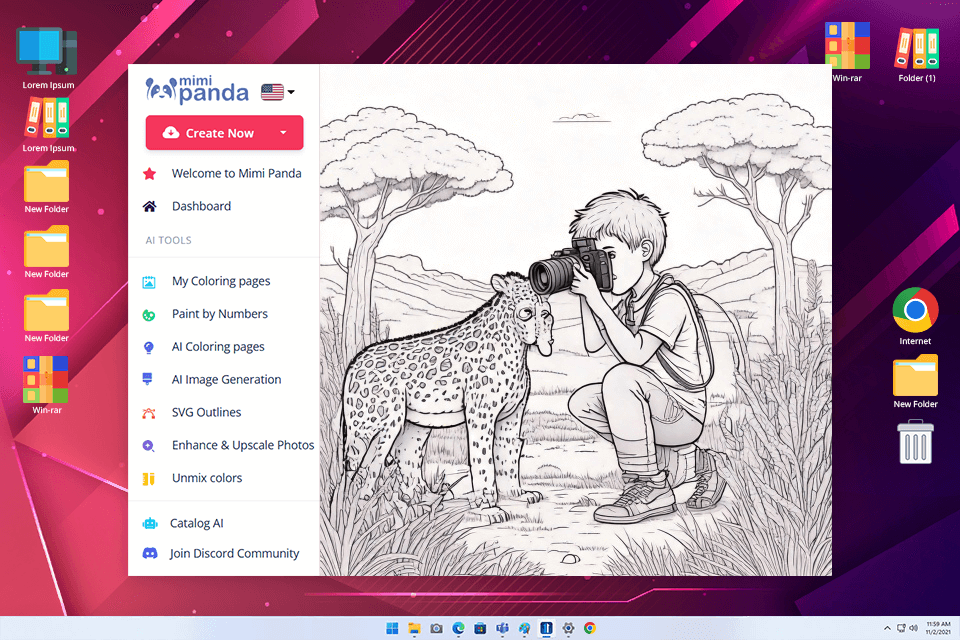Open Settings gear in the taskbar
The image size is (960, 640).
(x=568, y=628)
